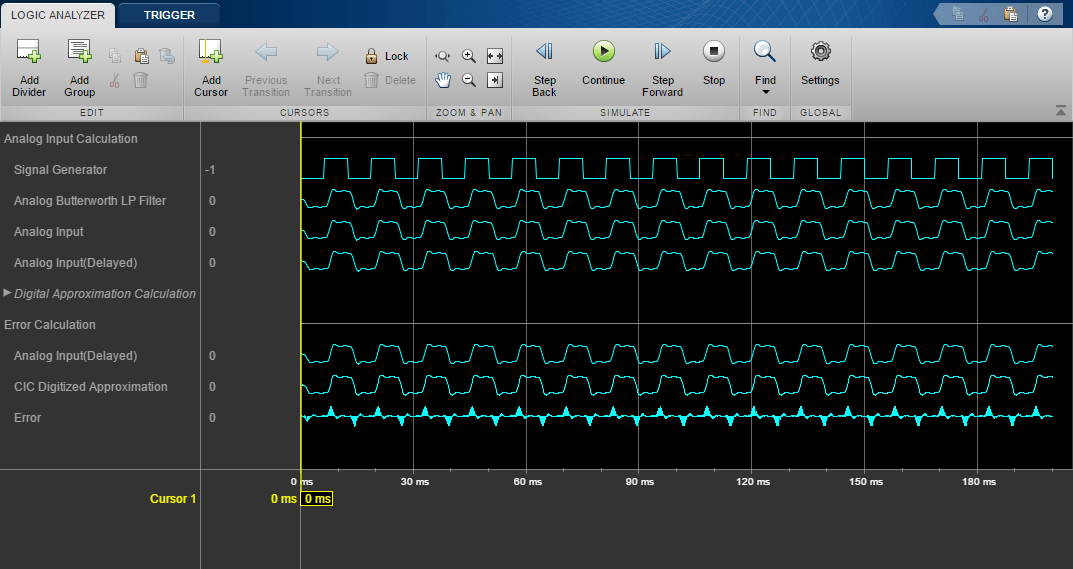The image size is (1073, 569).
Task: Click the paste icon in Edit section
Action: click(141, 56)
